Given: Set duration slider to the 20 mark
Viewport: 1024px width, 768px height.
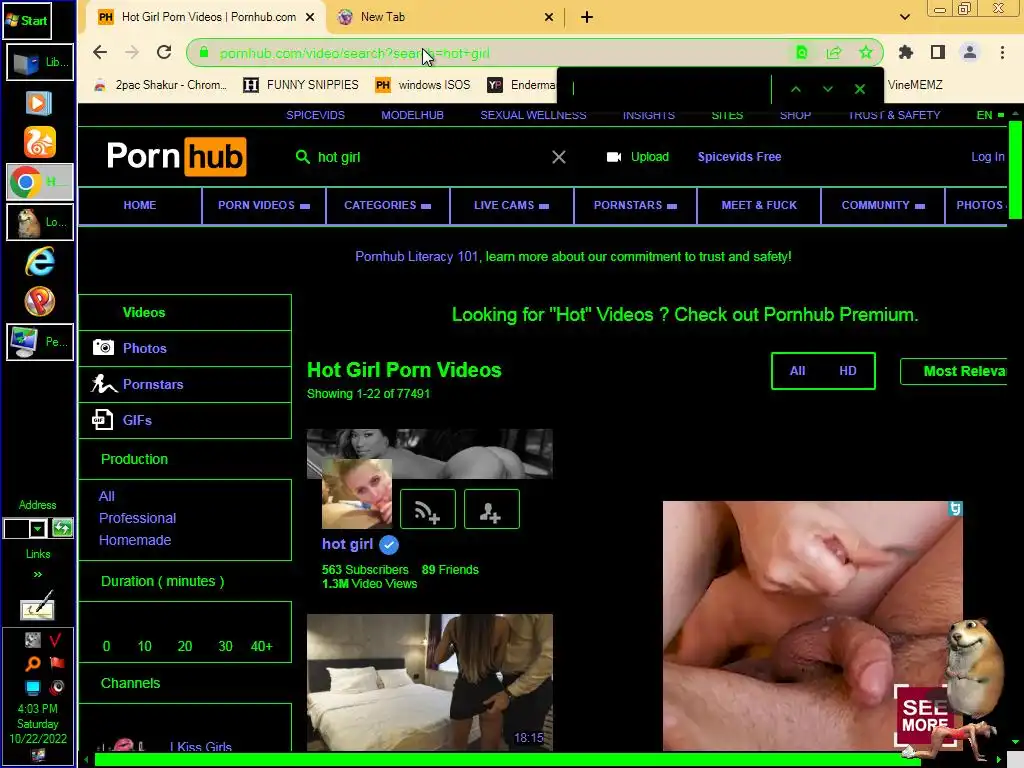Looking at the screenshot, I should pyautogui.click(x=185, y=646).
